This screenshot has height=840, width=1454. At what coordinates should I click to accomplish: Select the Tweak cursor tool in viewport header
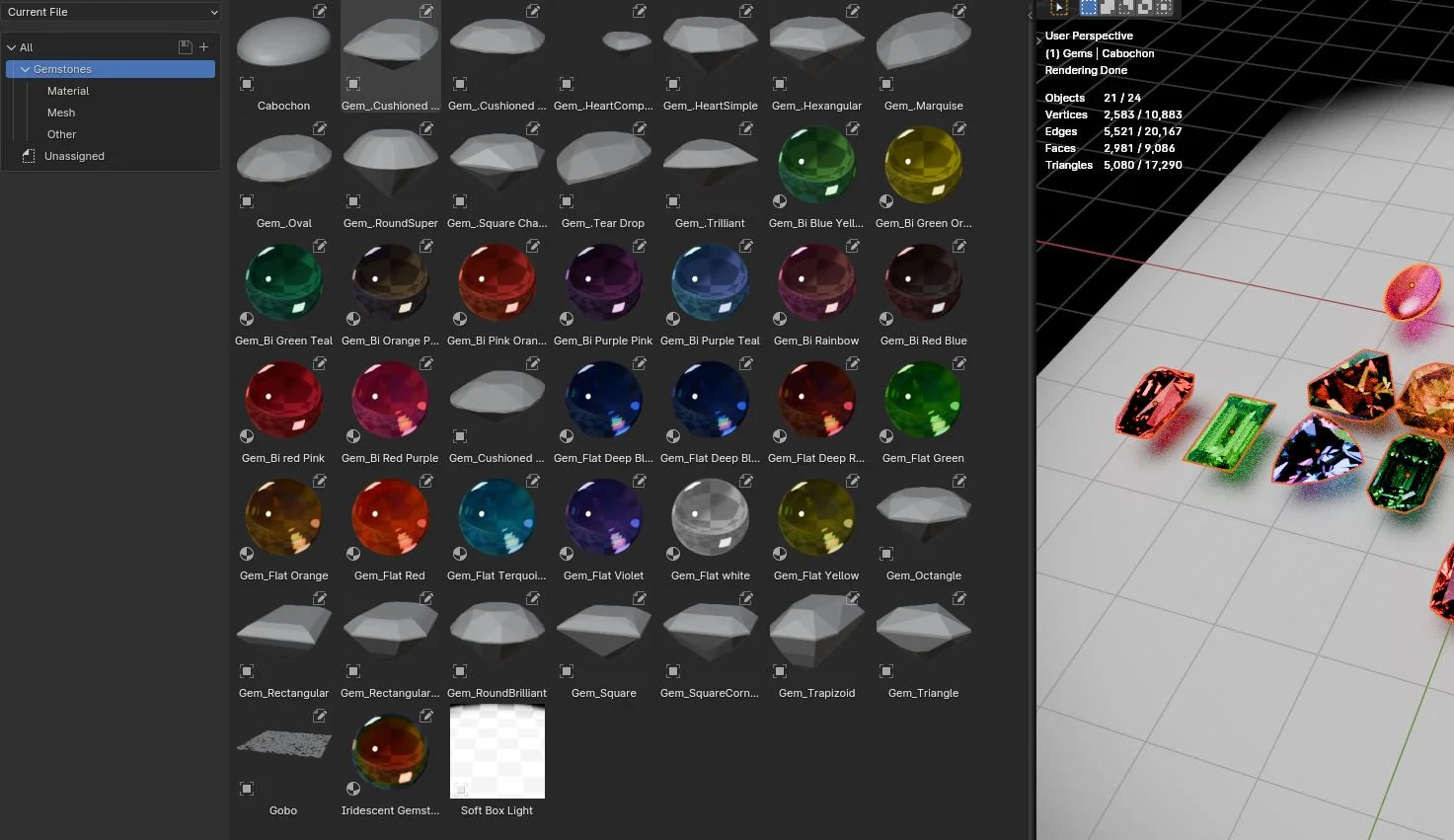1057,8
